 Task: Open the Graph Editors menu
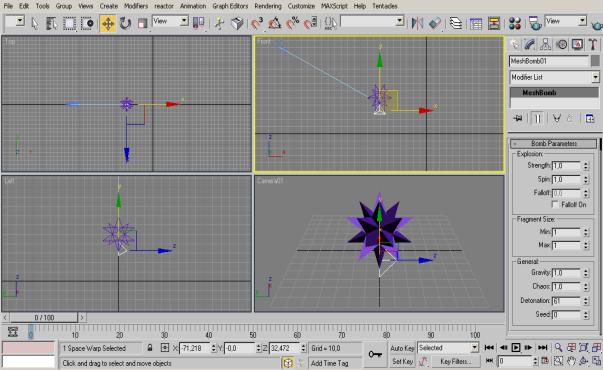[230, 6]
